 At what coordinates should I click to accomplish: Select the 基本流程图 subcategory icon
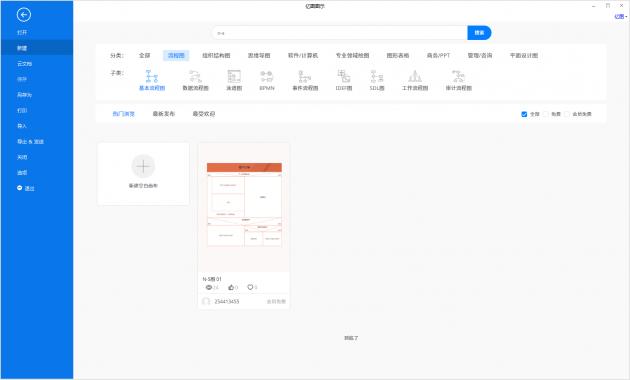(151, 76)
